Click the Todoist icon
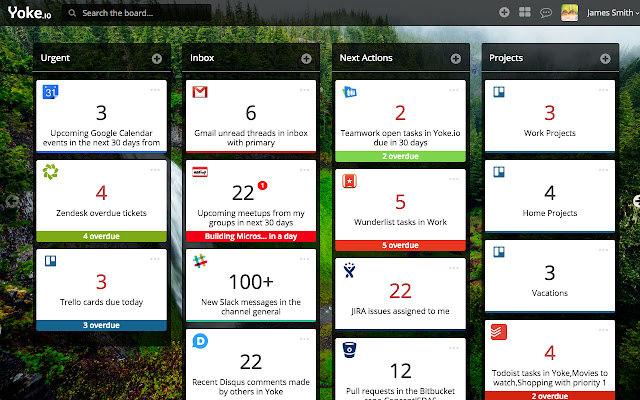Viewport: 640px width, 400px height. pyautogui.click(x=499, y=332)
